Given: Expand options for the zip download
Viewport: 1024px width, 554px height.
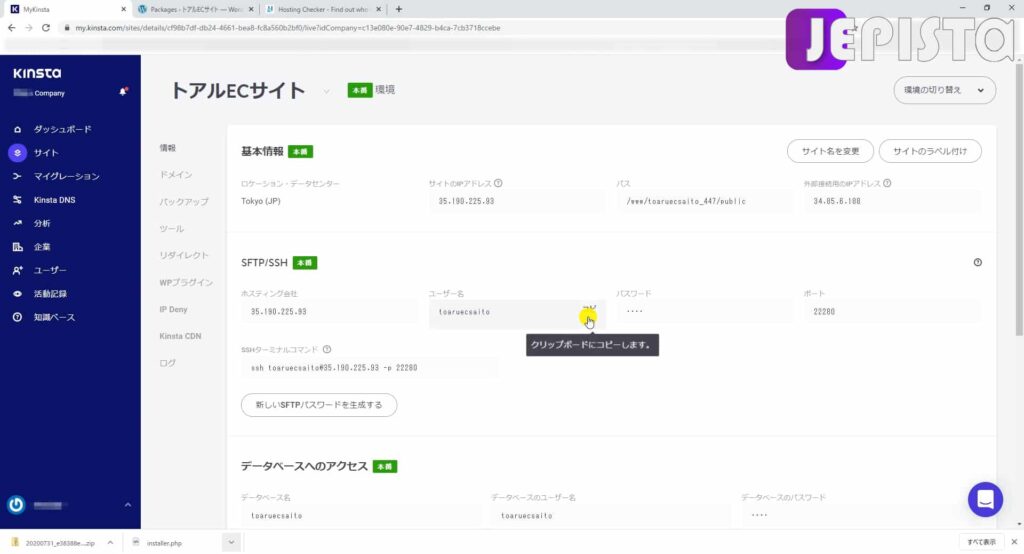Looking at the screenshot, I should click(x=110, y=542).
